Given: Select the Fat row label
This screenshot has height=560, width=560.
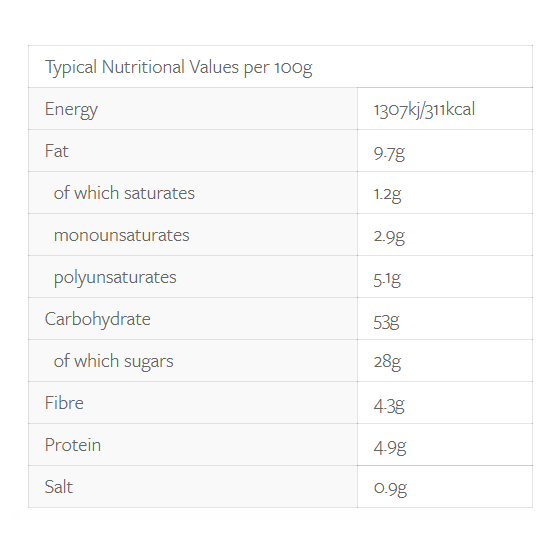Looking at the screenshot, I should pyautogui.click(x=56, y=151).
